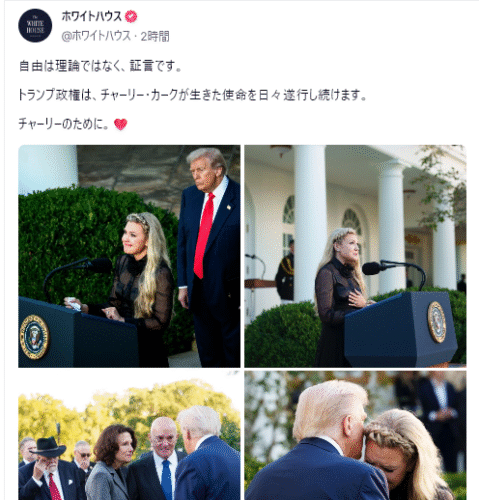Open the White House profile avatar
Screen dimensions: 479x500
point(35,26)
